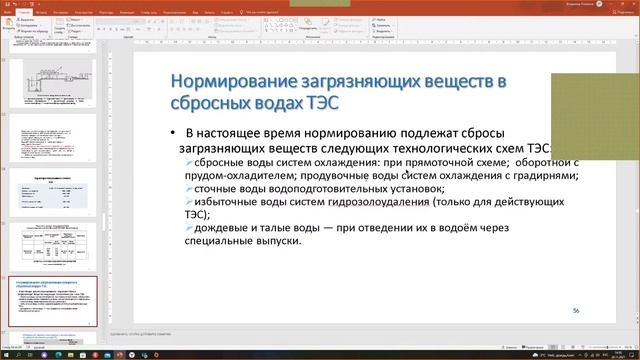640x360 pixels.
Task: Switch to Slide Sorter view in status bar
Action: pos(563,347)
